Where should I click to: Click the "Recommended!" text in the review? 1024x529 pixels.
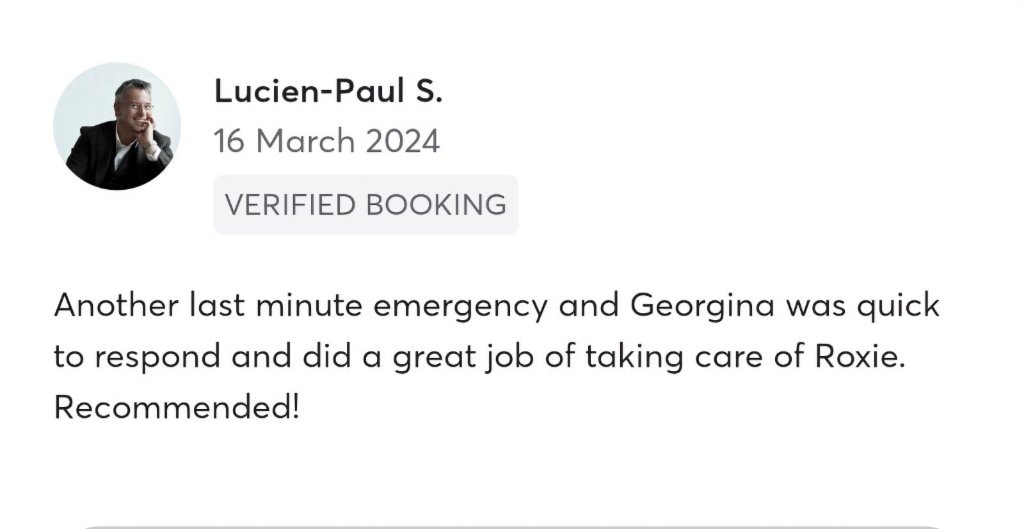(x=176, y=408)
